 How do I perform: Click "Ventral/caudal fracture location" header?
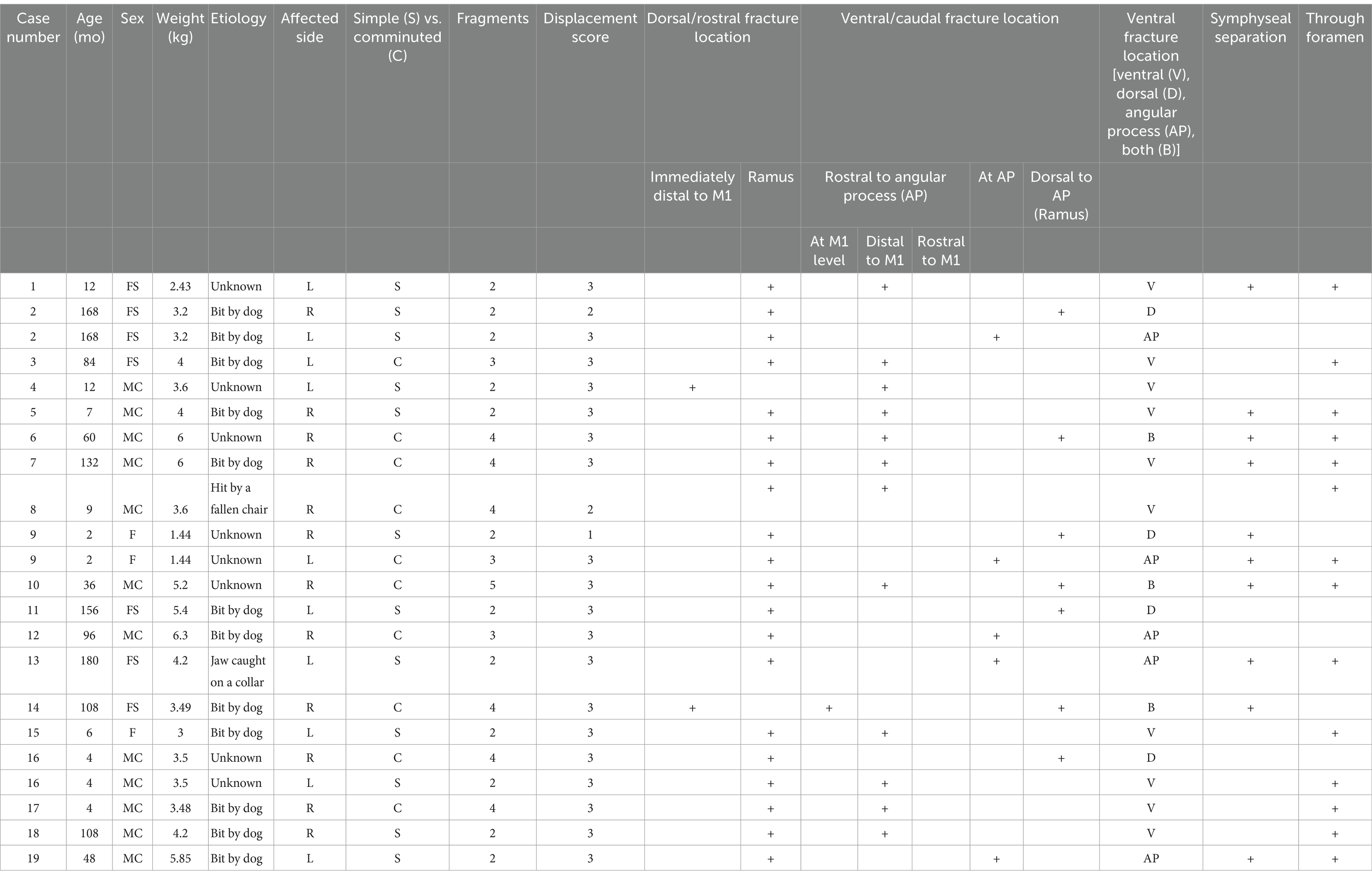(949, 18)
